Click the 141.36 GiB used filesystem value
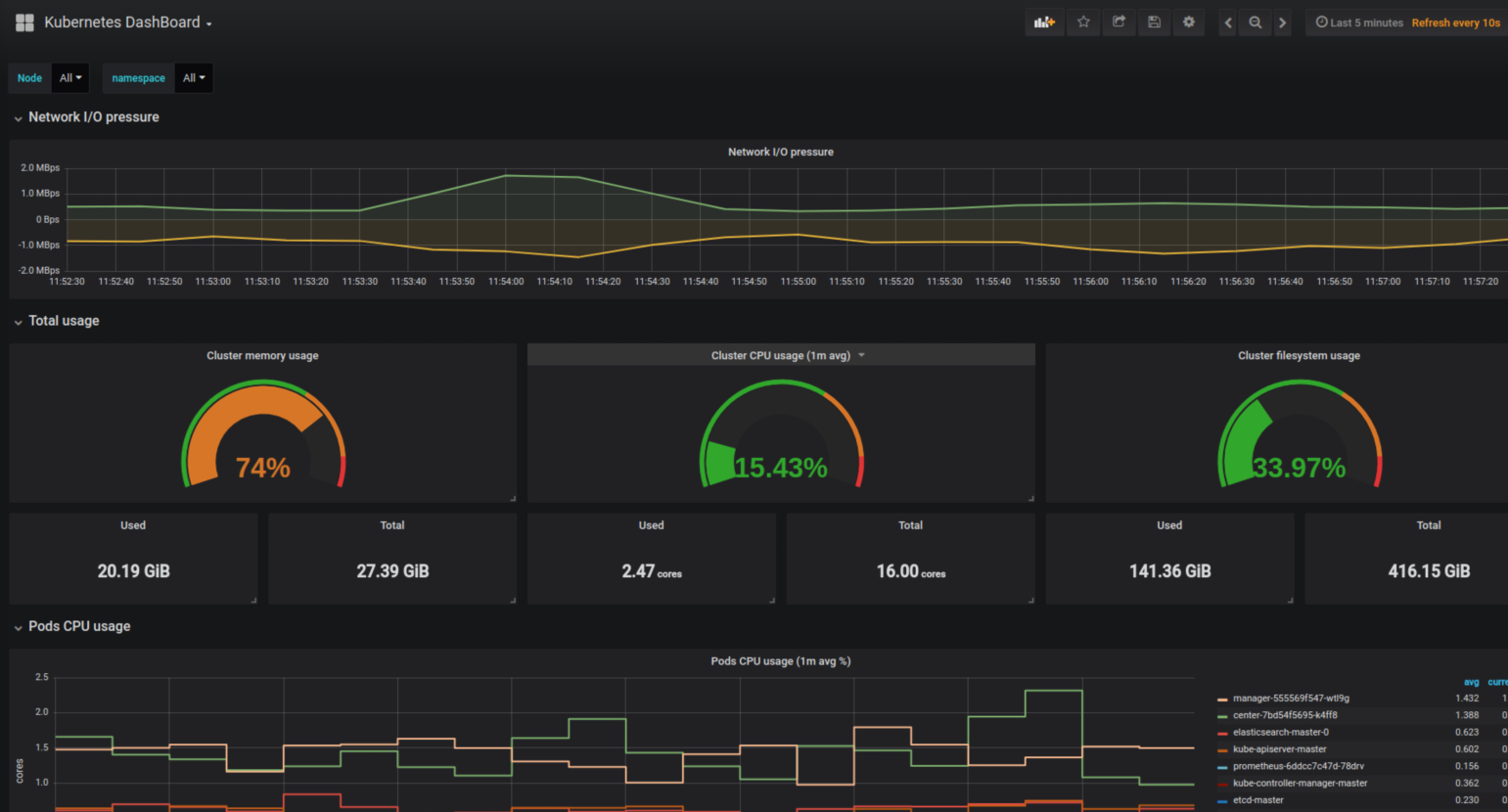Image resolution: width=1508 pixels, height=812 pixels. pyautogui.click(x=1170, y=571)
